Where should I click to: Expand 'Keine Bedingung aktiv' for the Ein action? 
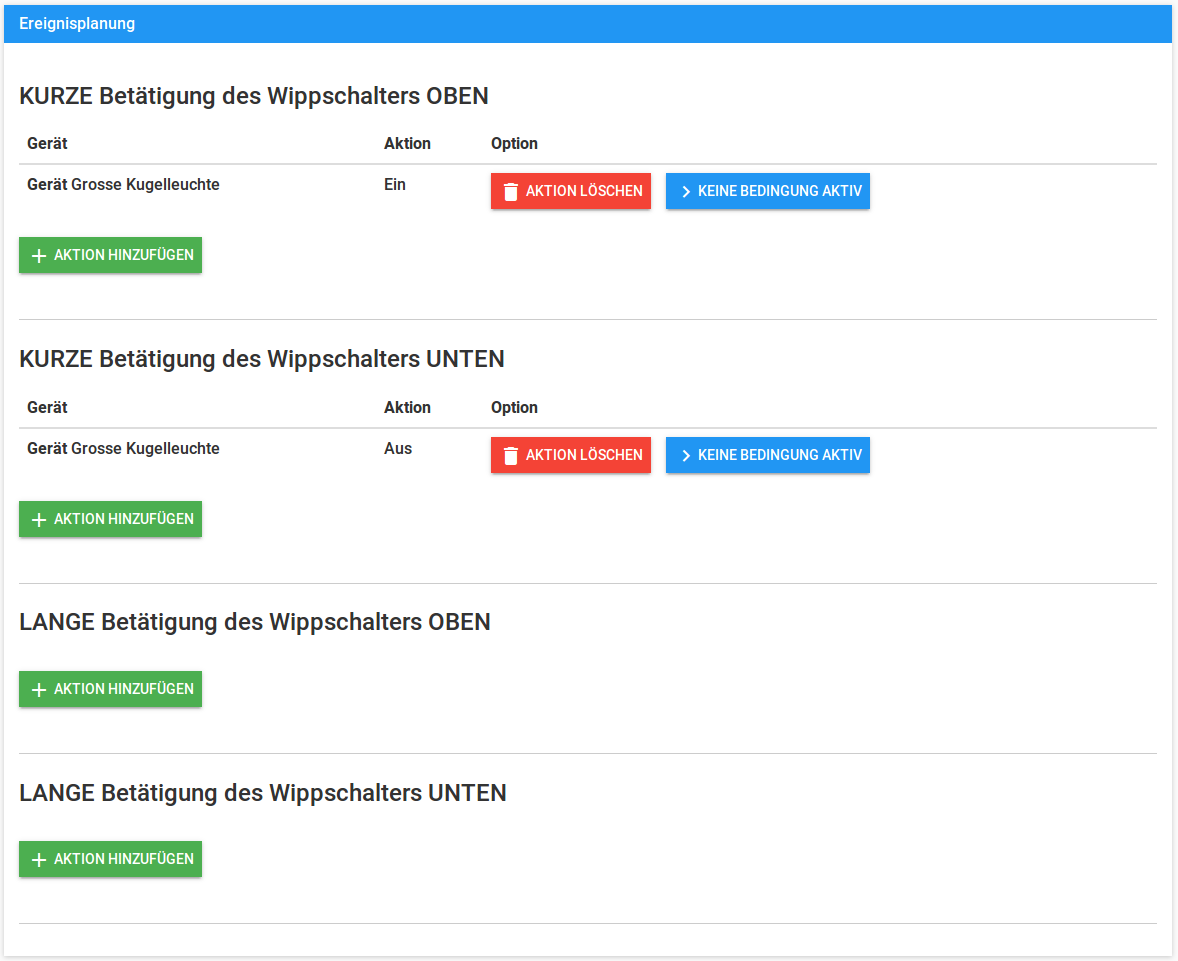[x=768, y=191]
